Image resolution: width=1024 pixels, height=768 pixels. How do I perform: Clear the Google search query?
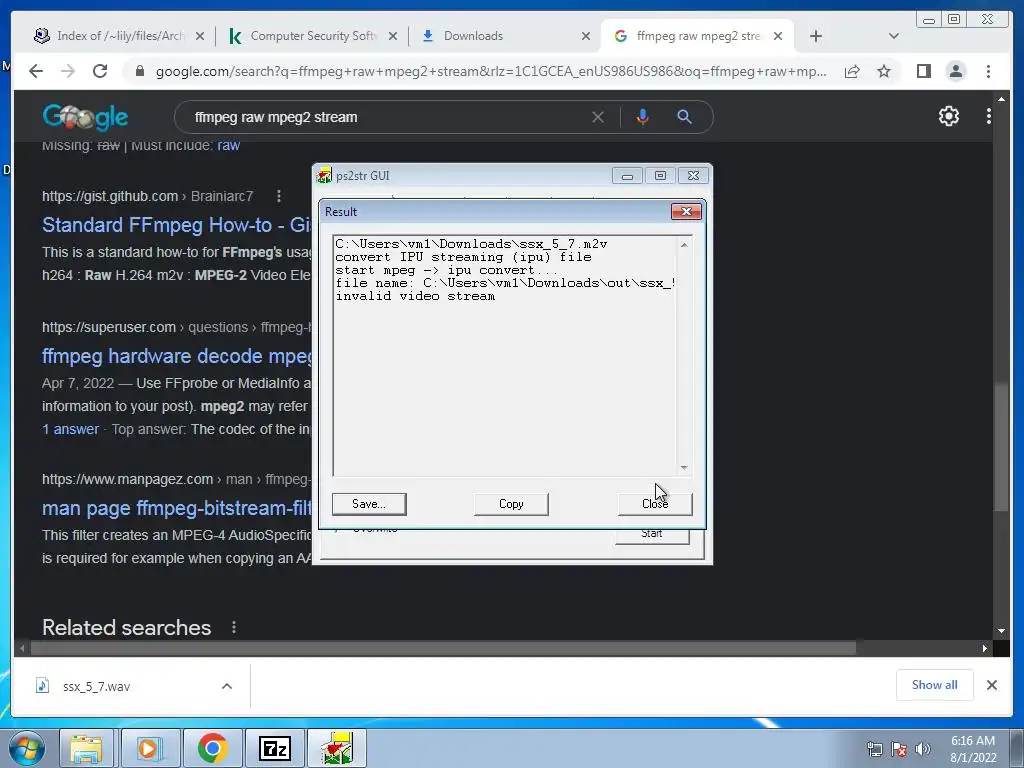[598, 117]
